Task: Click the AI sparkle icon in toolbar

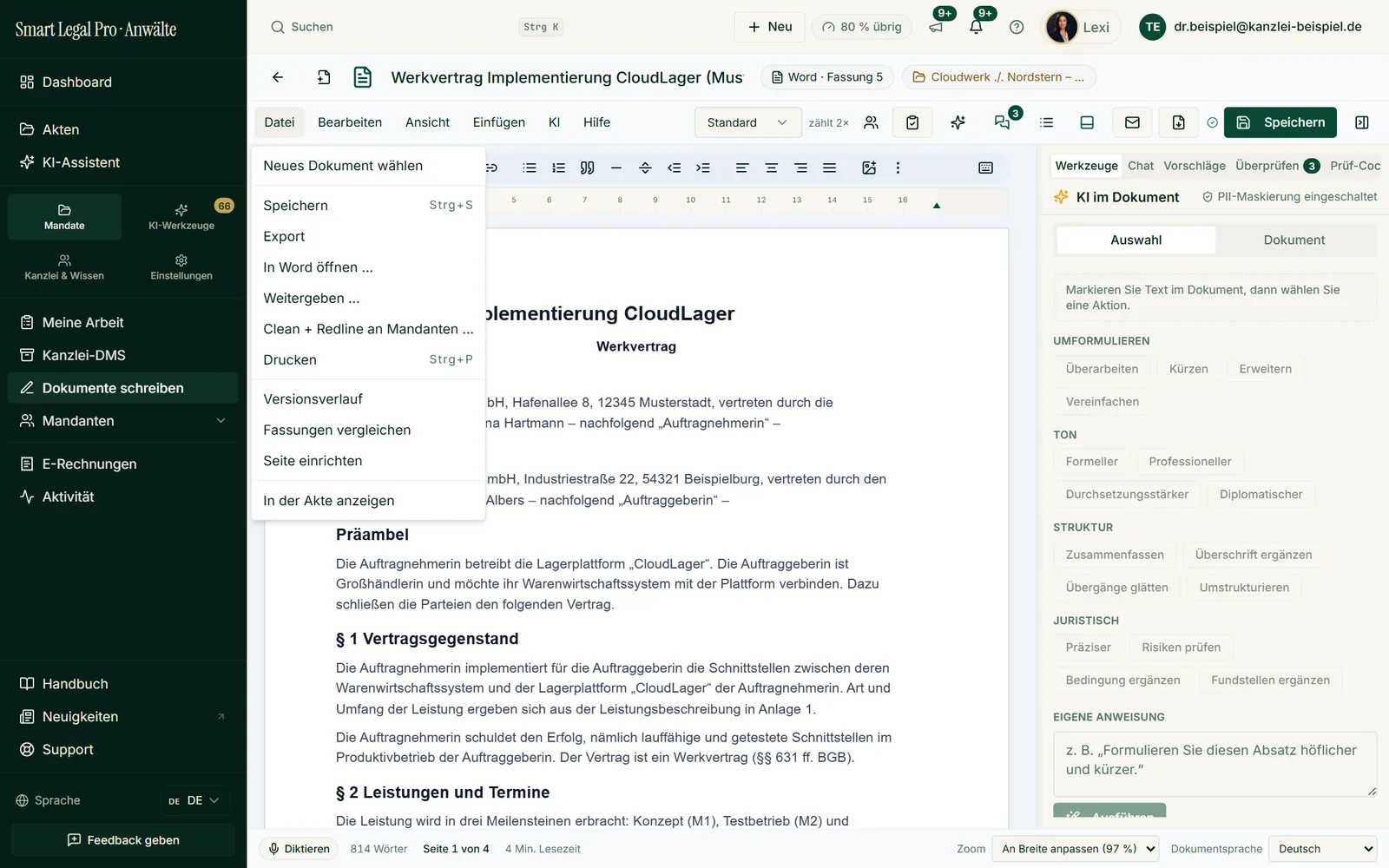Action: [958, 122]
